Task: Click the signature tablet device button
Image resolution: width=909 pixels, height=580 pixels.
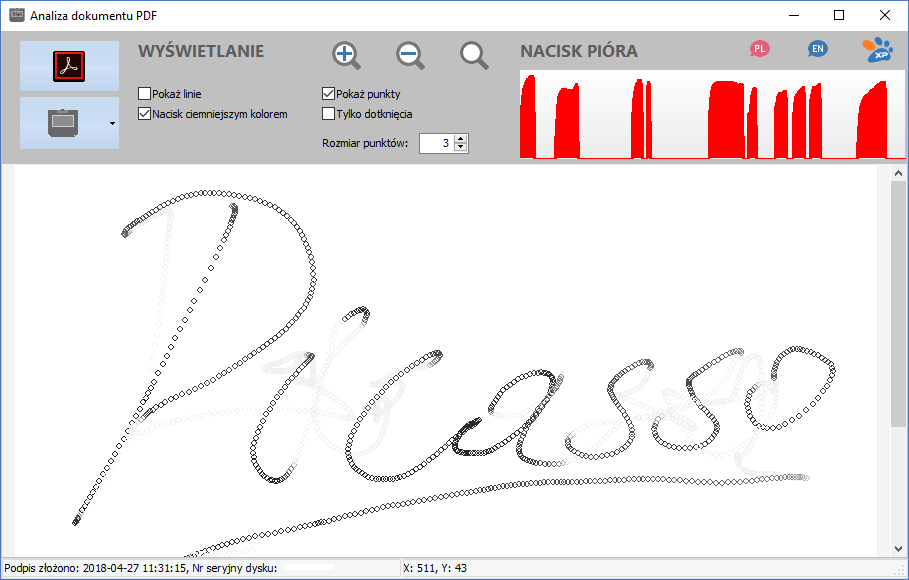Action: [x=63, y=123]
